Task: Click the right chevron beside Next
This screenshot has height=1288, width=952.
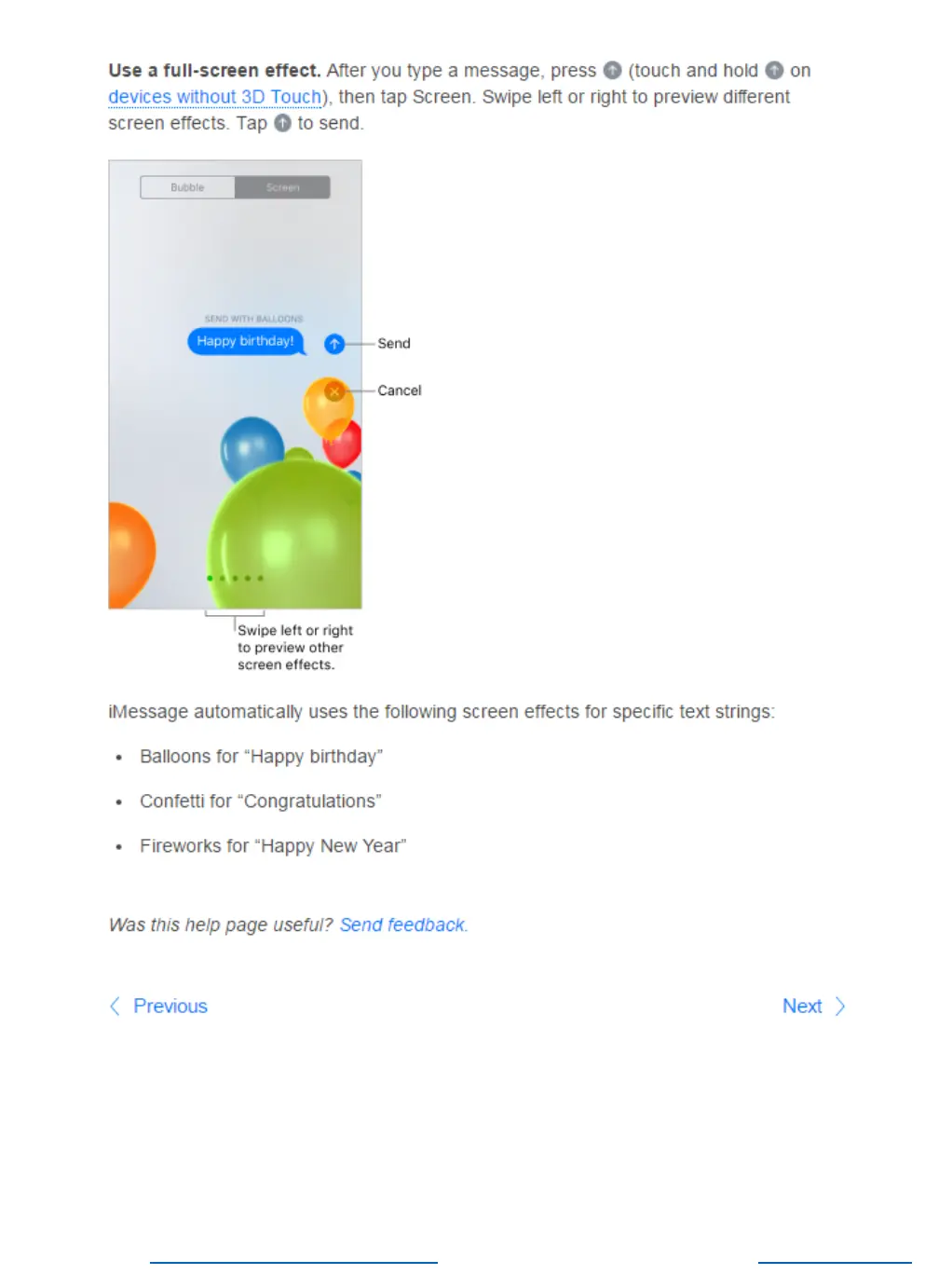Action: click(840, 1007)
